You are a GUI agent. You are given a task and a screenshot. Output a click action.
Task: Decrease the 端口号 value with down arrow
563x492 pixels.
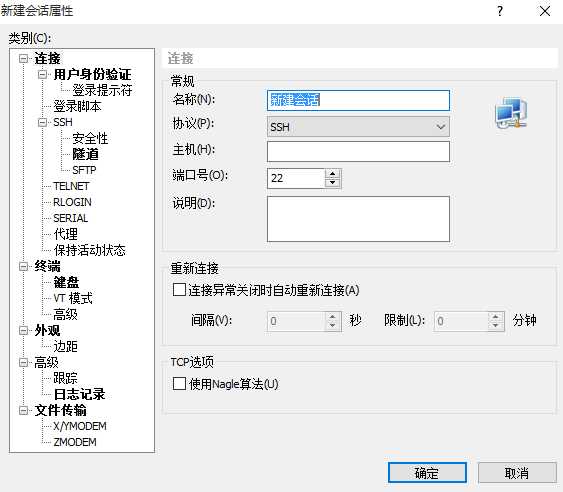tap(332, 182)
